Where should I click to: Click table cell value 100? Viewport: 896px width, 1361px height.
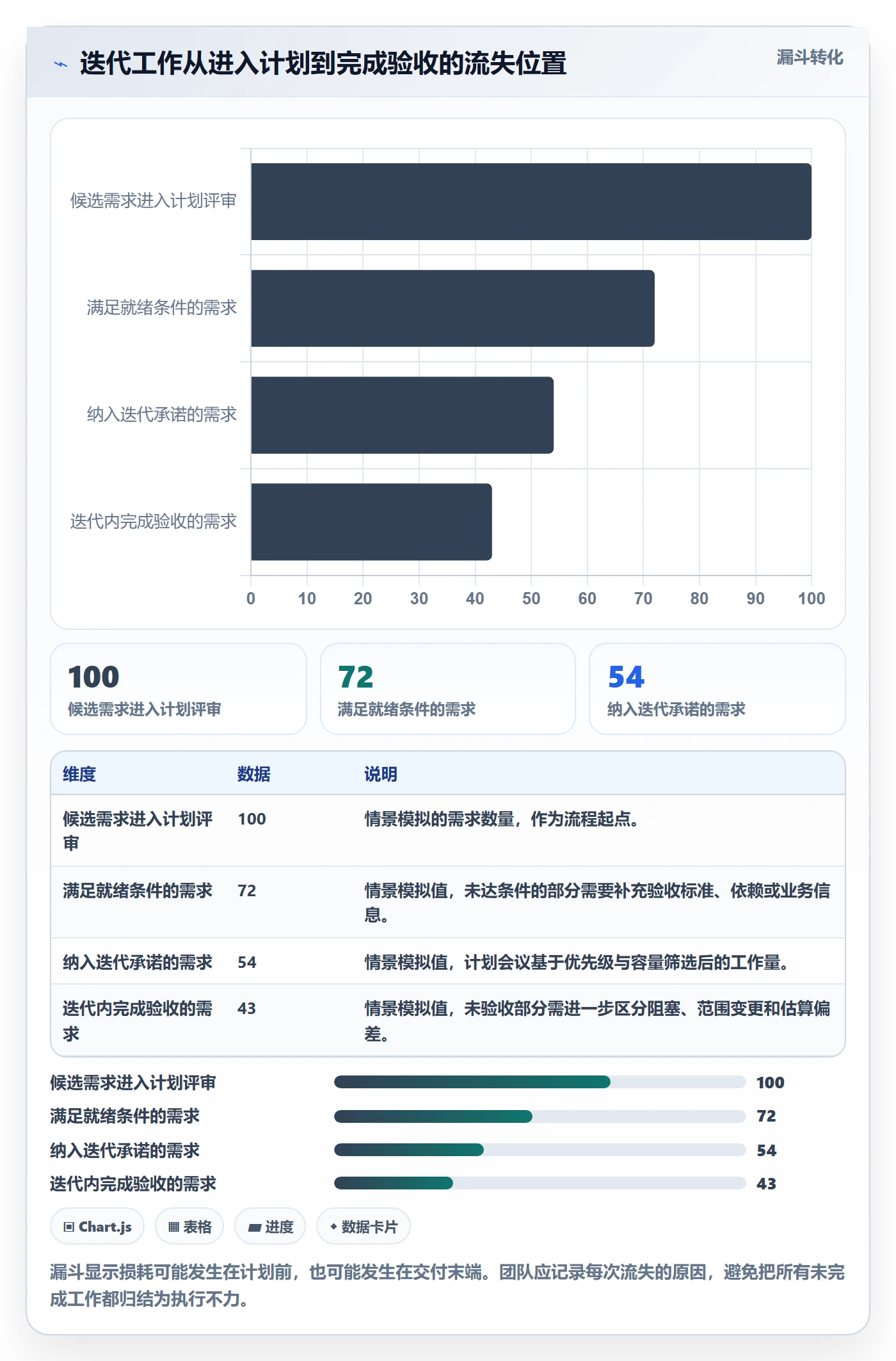[x=252, y=819]
